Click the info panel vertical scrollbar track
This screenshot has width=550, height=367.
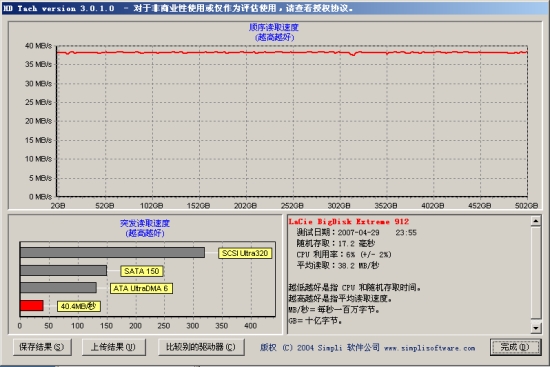tap(535, 274)
